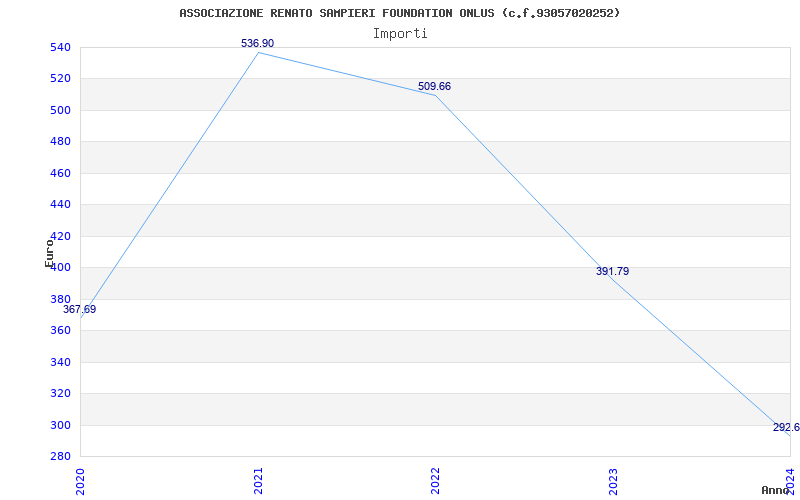800x500 pixels.
Task: Click the x-axis year 2022
Action: click(x=435, y=481)
